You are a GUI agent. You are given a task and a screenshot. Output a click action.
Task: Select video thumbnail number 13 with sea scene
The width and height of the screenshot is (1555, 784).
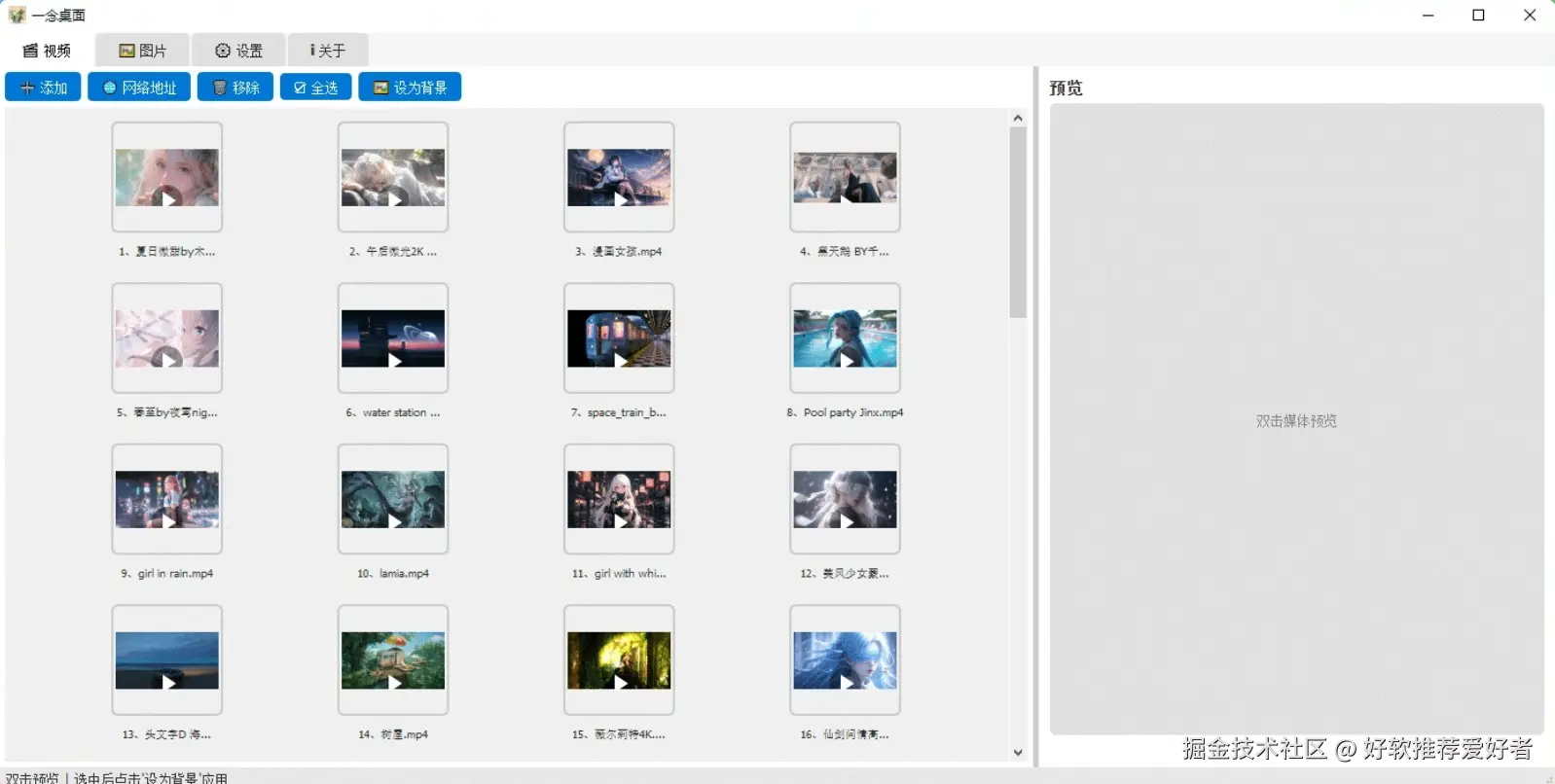(167, 660)
